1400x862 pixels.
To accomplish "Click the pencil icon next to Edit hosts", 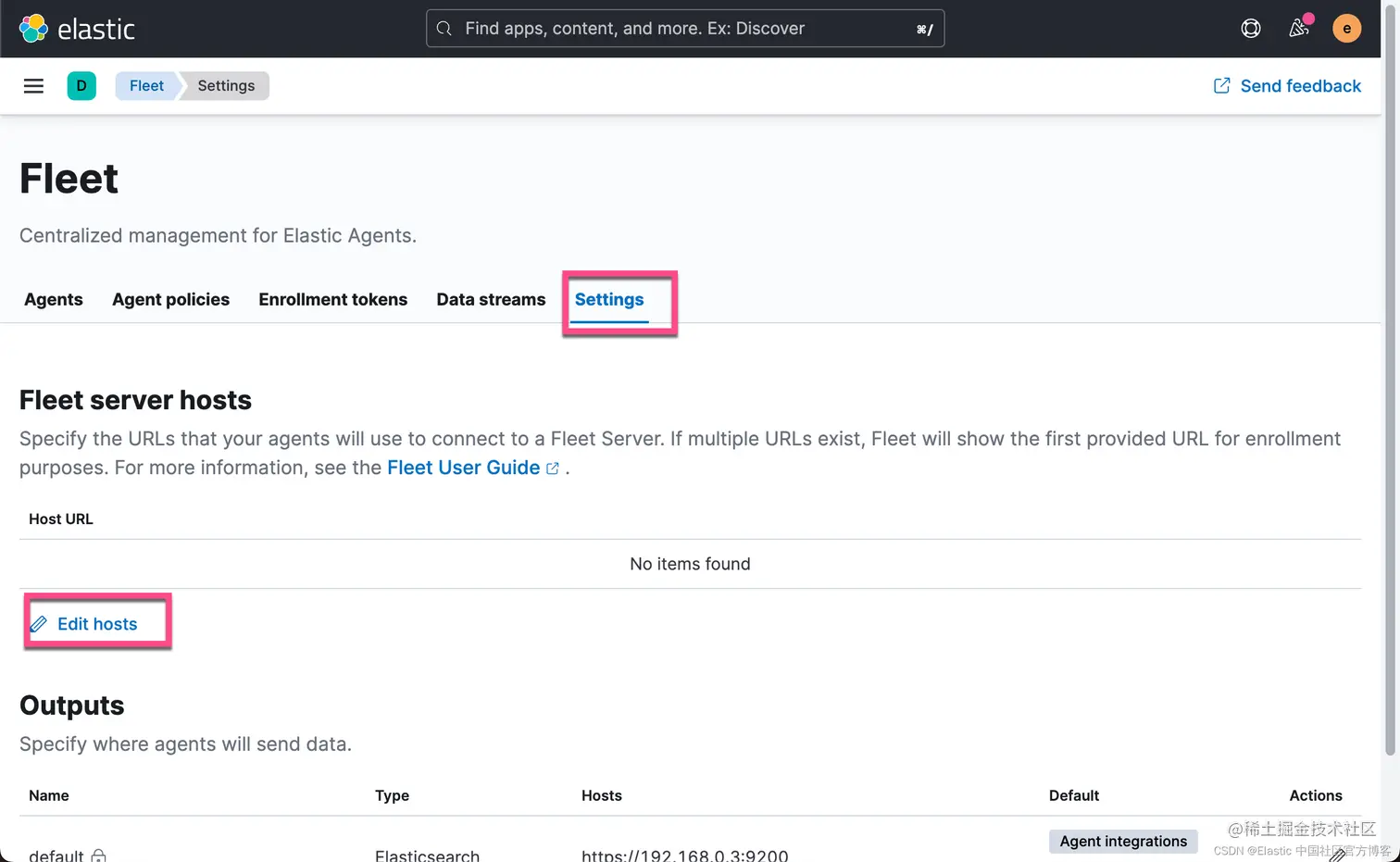I will coord(39,624).
